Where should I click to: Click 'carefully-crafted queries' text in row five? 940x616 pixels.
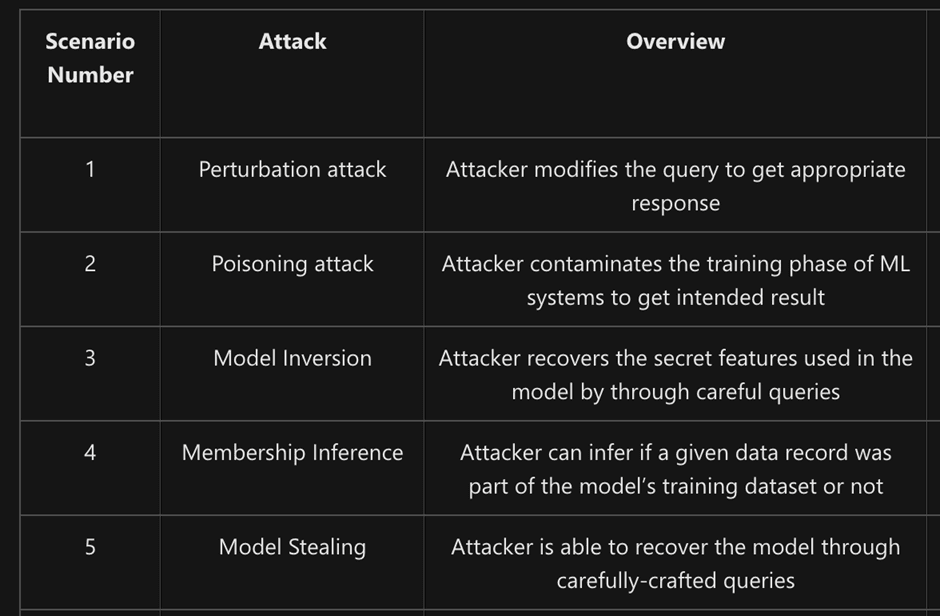(x=675, y=581)
